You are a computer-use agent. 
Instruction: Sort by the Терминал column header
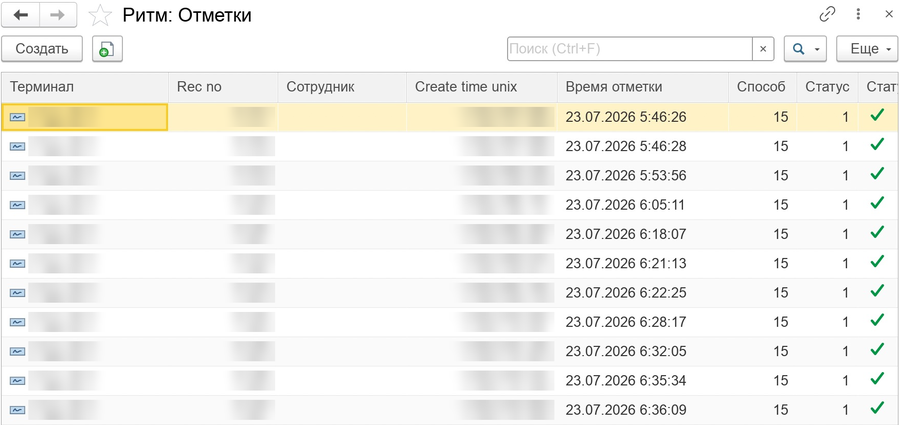[x=85, y=87]
